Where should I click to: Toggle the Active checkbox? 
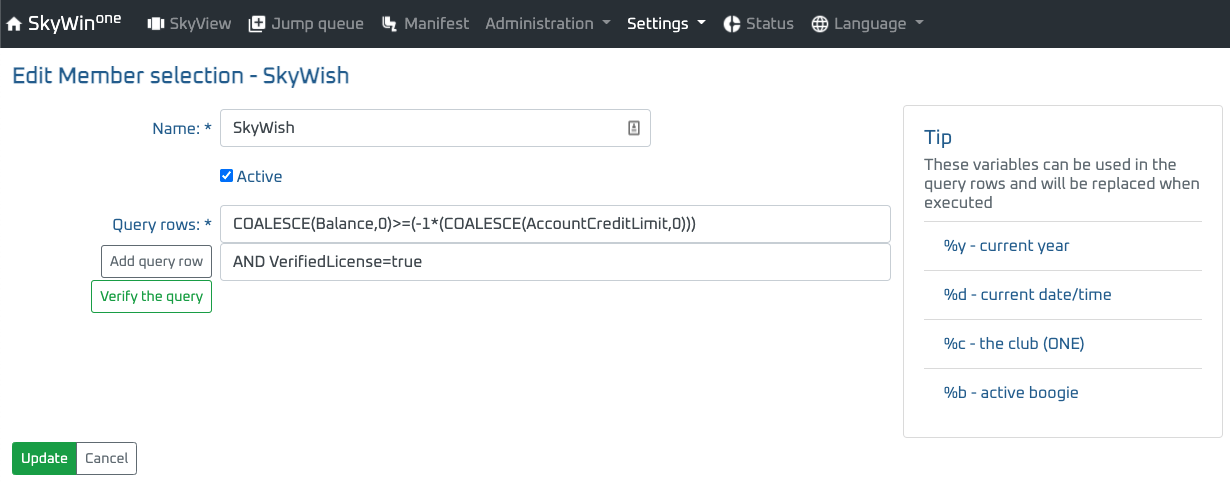(x=226, y=176)
